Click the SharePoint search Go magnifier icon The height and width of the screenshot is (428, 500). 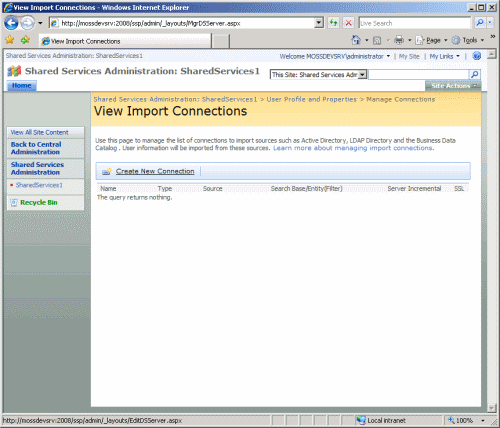(475, 74)
